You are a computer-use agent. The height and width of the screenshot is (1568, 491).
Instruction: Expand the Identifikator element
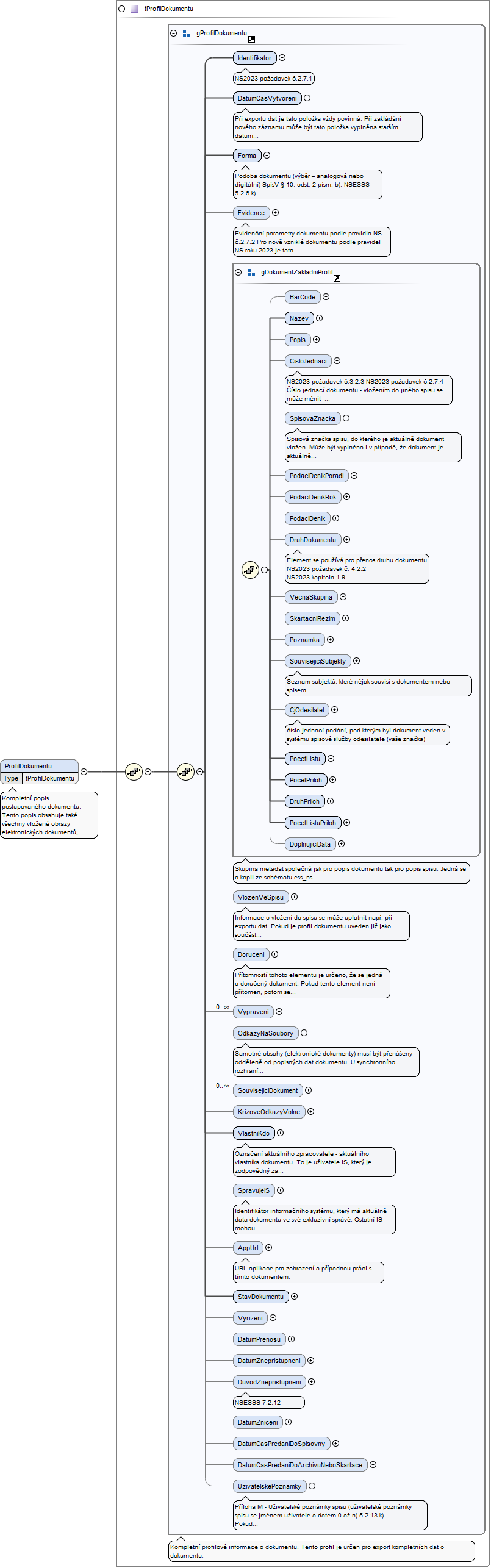tap(282, 58)
